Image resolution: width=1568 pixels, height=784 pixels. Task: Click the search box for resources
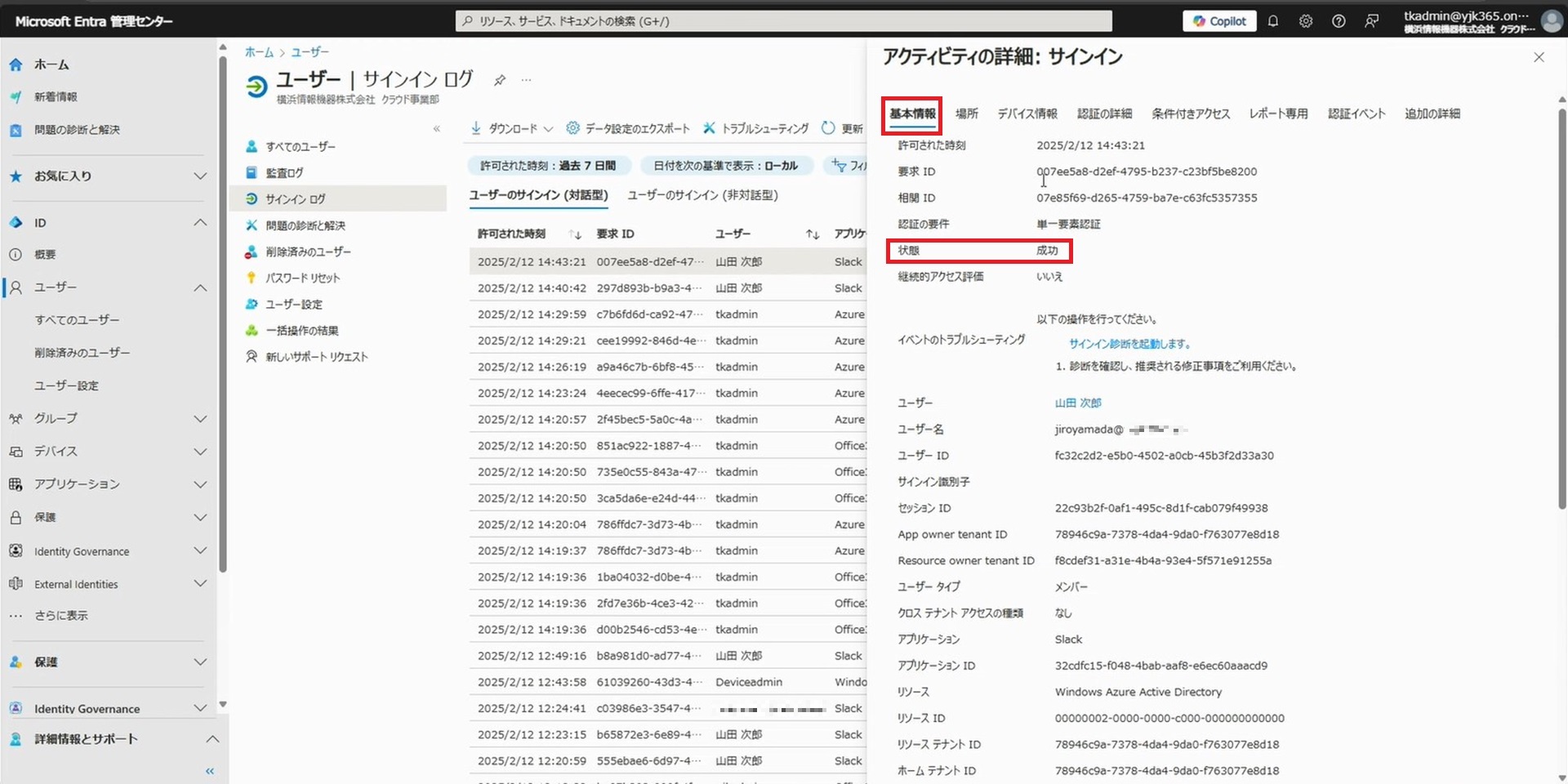(783, 21)
